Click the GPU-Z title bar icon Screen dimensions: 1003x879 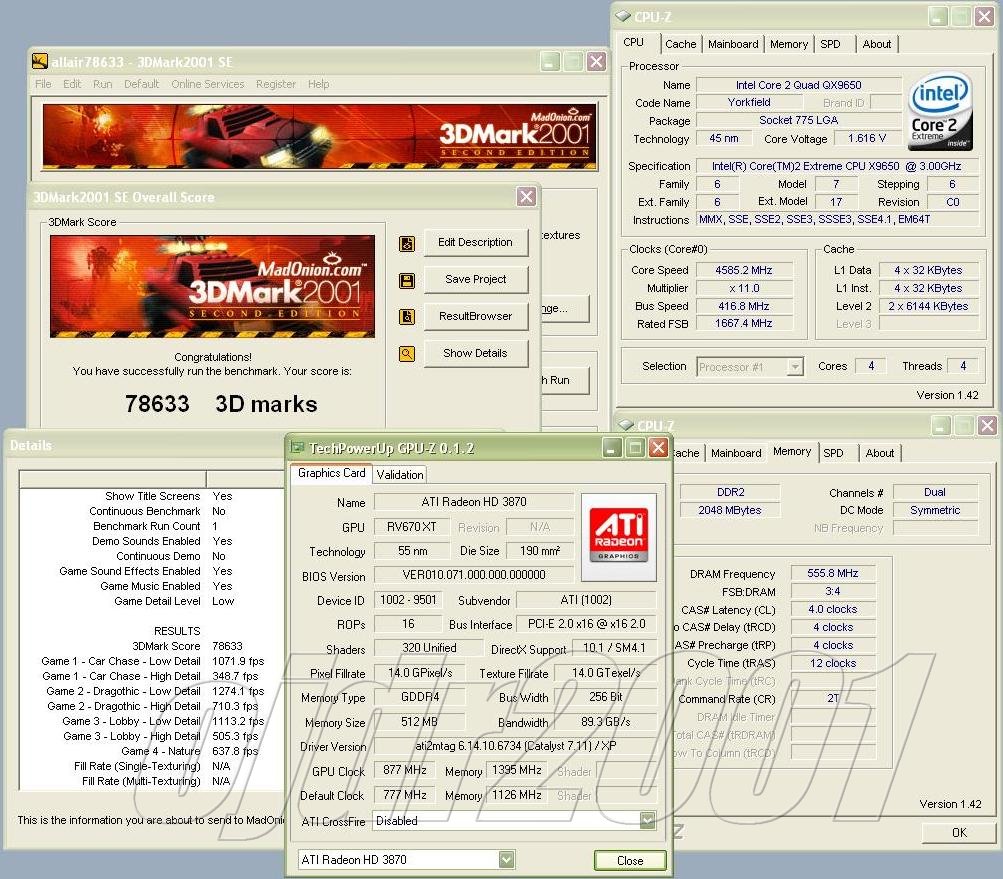297,447
